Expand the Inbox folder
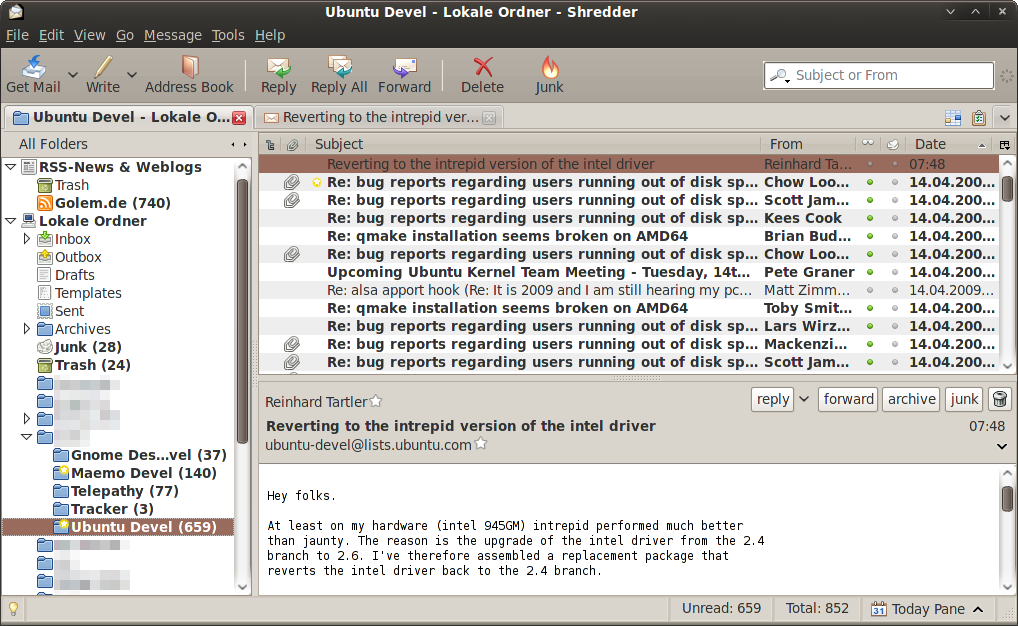 27,239
